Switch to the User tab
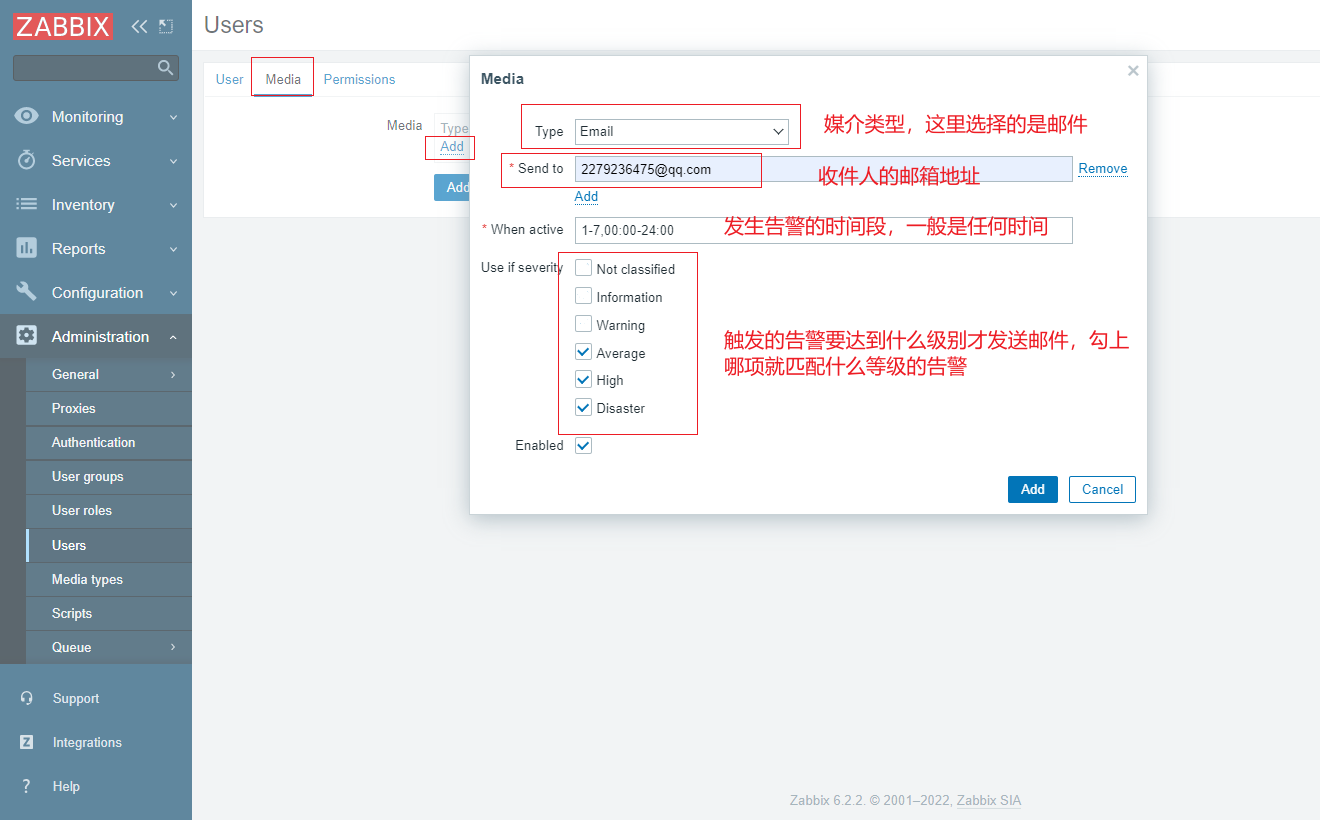The height and width of the screenshot is (820, 1320). [229, 79]
